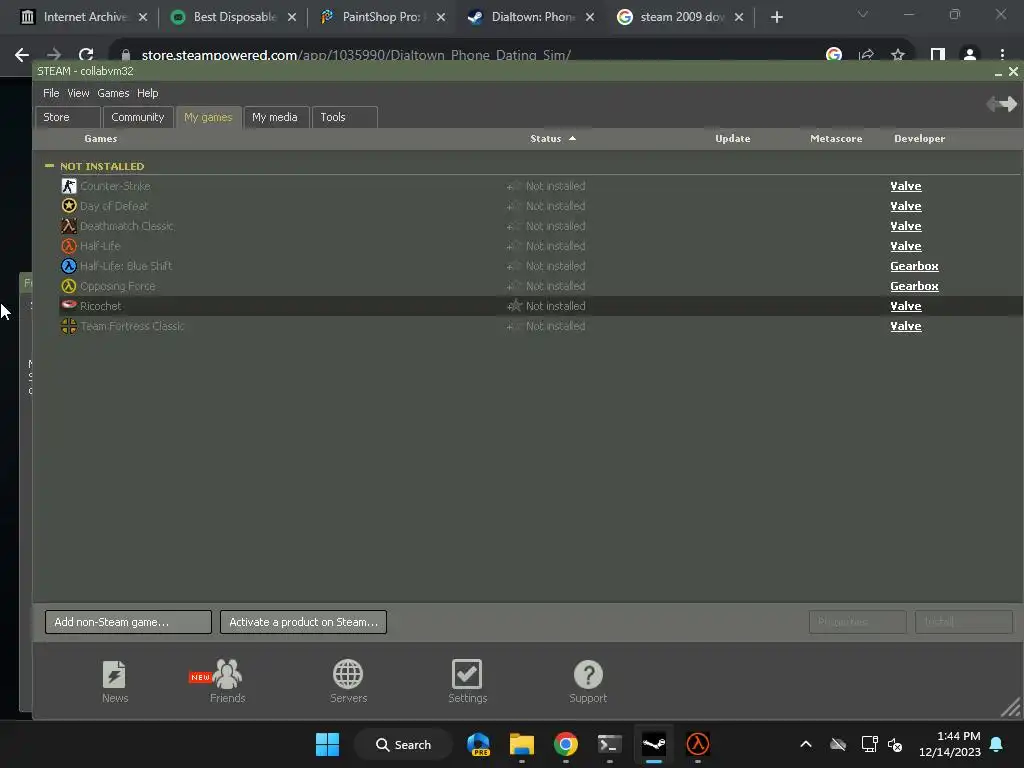Open Valve link for Team Fortress Classic
The image size is (1024, 768).
point(906,326)
